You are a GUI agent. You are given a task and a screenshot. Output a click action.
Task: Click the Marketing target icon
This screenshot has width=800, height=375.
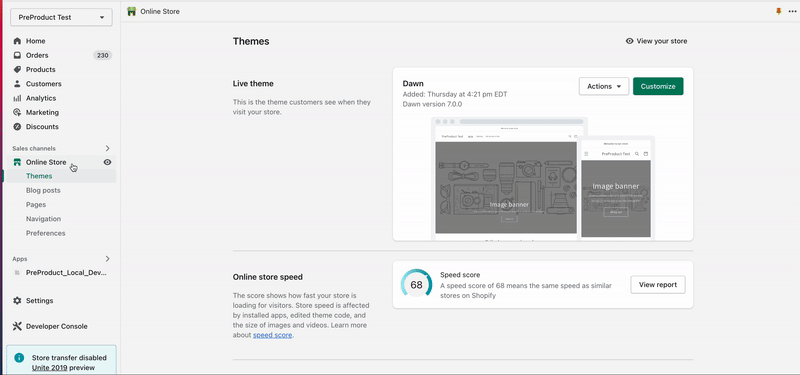(x=17, y=112)
